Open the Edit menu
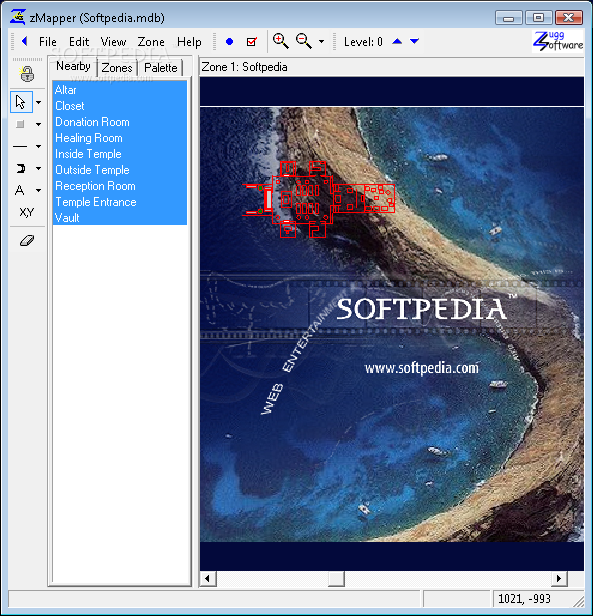Screen dimensions: 593x616 point(79,42)
